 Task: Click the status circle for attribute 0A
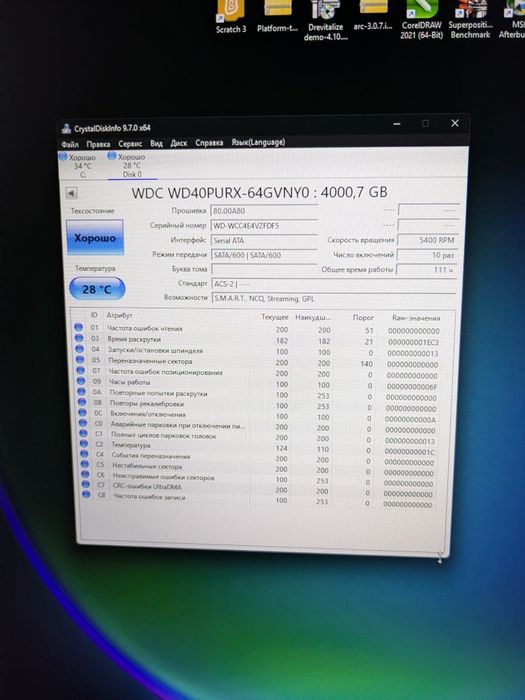tap(81, 392)
